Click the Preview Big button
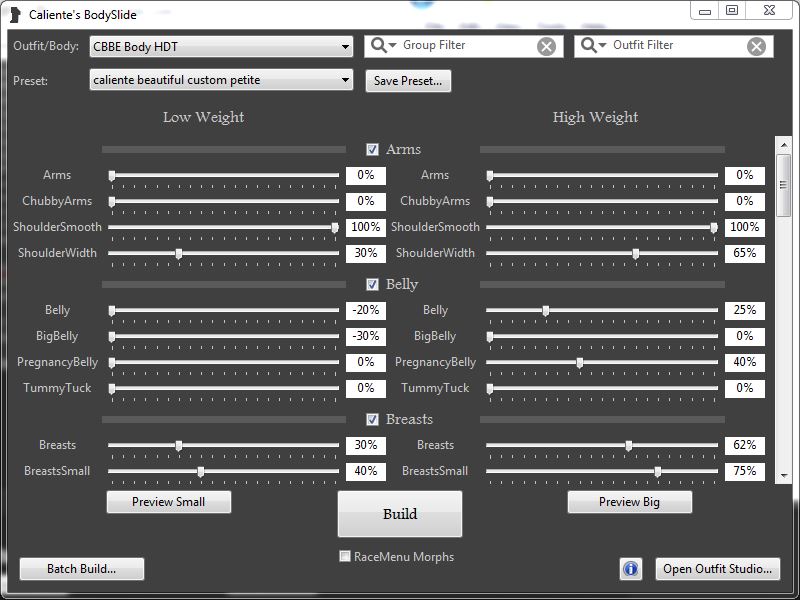 [630, 502]
